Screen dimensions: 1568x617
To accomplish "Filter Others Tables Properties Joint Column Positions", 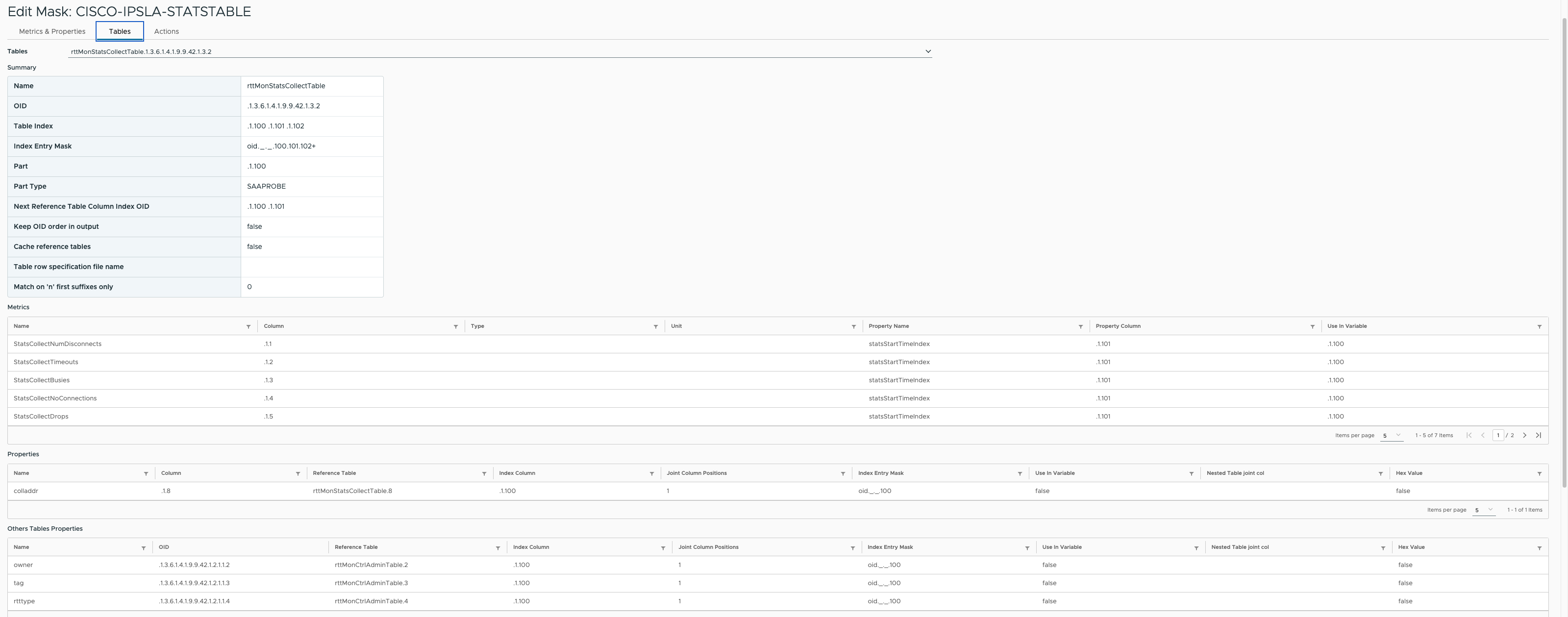I will 852,548.
